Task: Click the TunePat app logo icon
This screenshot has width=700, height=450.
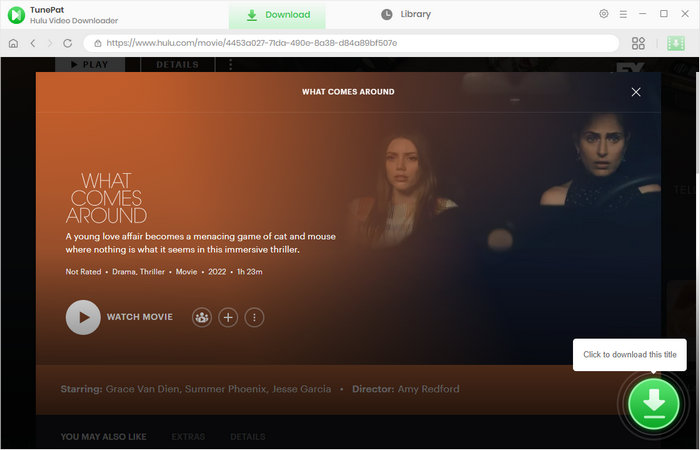Action: (17, 15)
